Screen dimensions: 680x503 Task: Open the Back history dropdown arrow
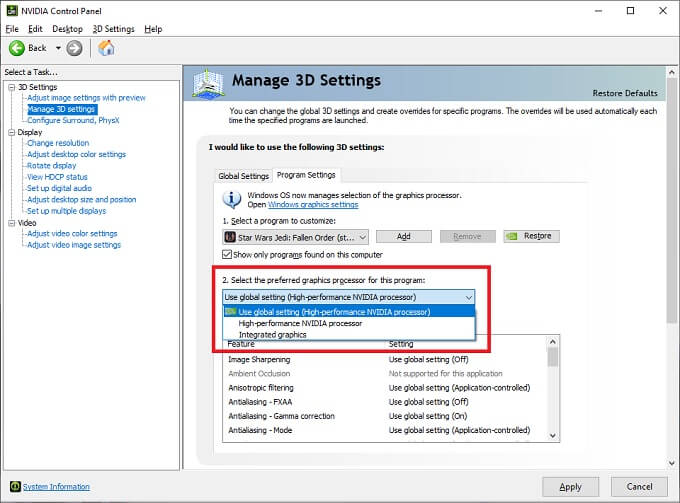pyautogui.click(x=59, y=48)
